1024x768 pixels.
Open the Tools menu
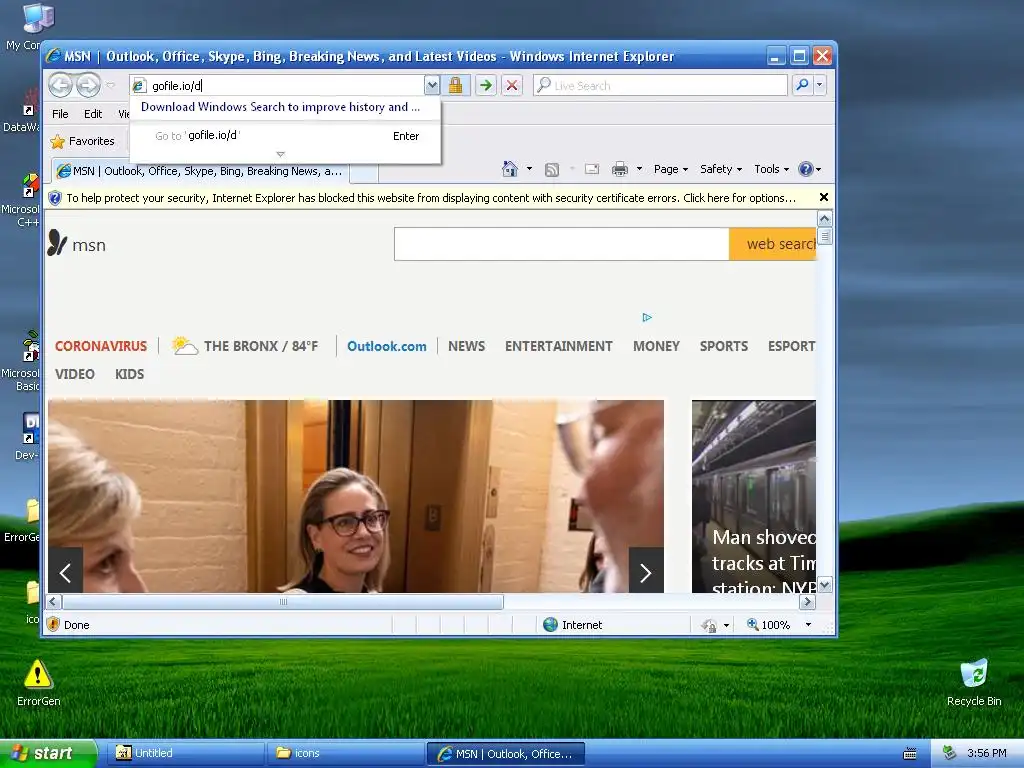click(x=771, y=169)
